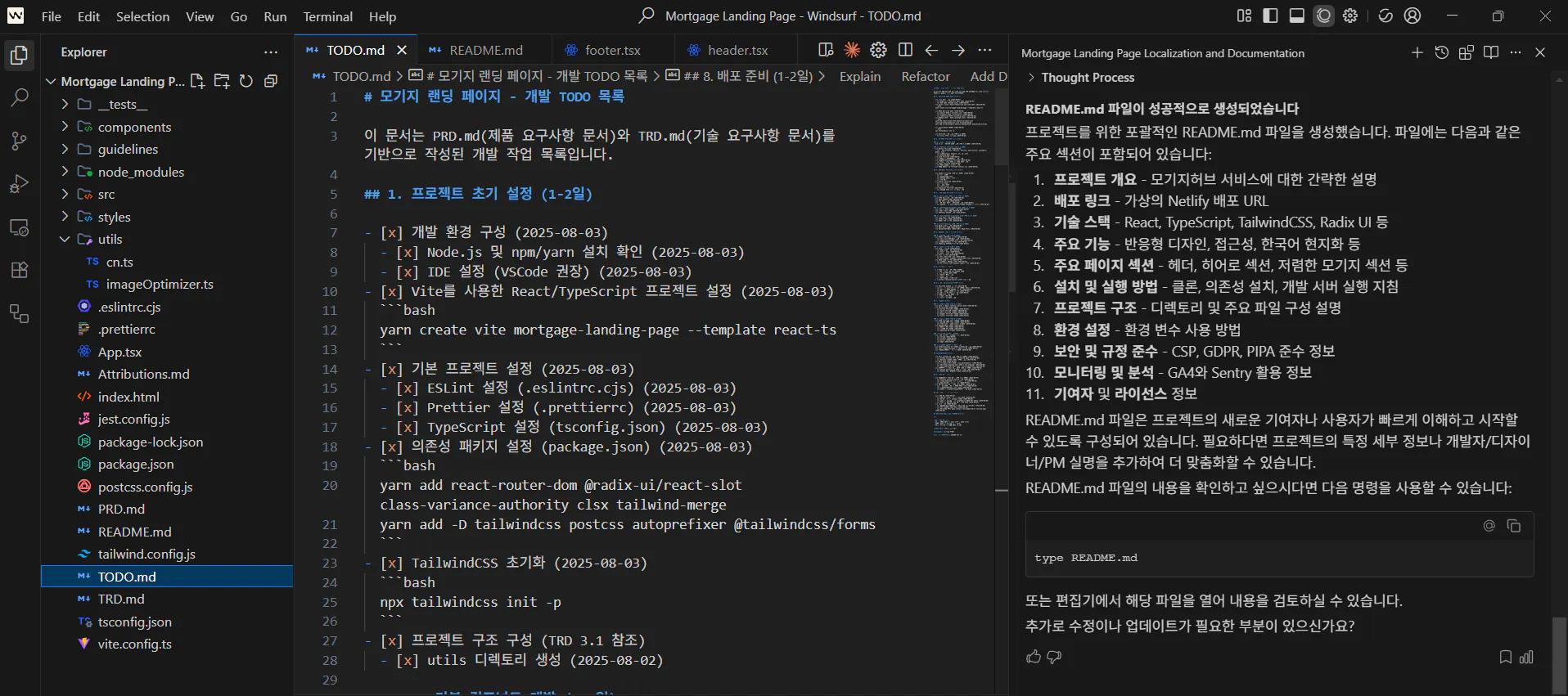Navigate forward with the right arrow
1568x696 pixels.
[x=957, y=50]
